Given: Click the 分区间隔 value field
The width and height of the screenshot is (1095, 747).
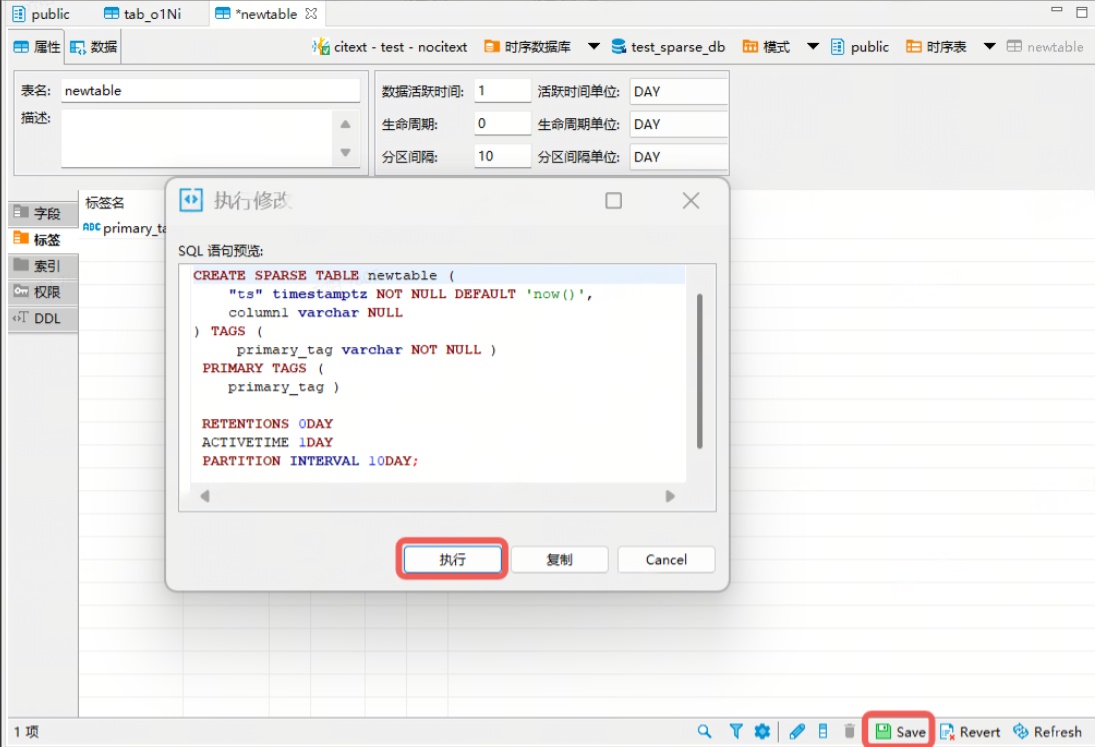Looking at the screenshot, I should [x=502, y=156].
